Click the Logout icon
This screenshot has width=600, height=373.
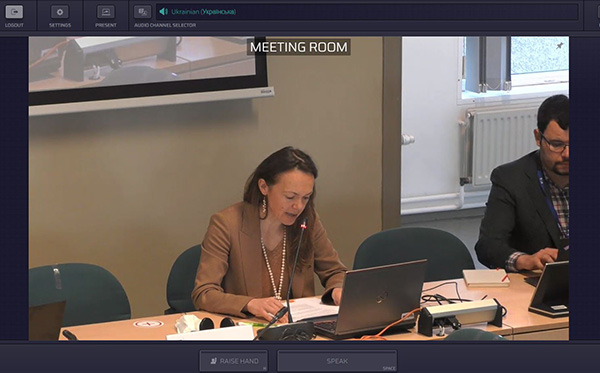pyautogui.click(x=14, y=12)
